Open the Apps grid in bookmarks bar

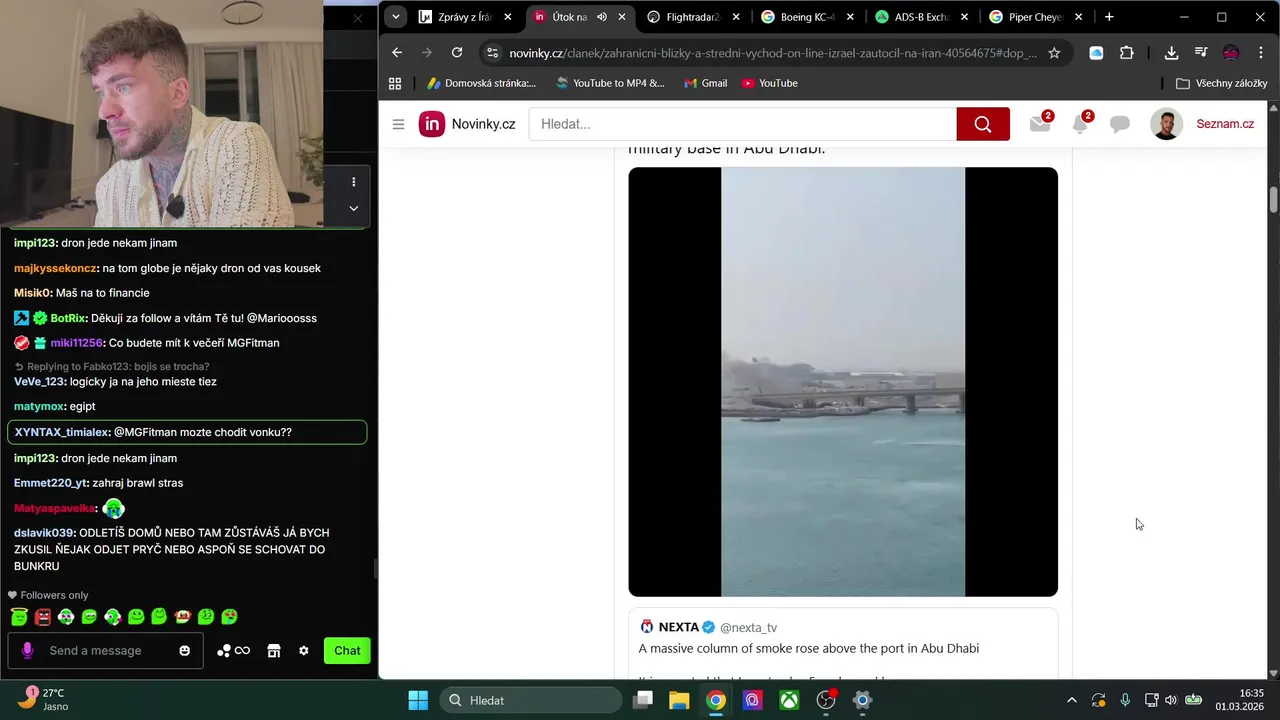(x=395, y=83)
